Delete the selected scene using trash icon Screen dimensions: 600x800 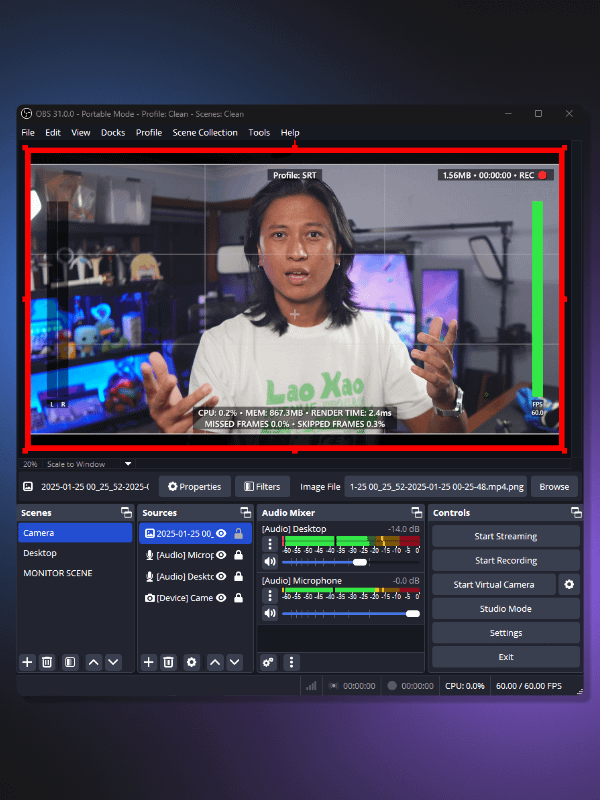click(x=47, y=662)
